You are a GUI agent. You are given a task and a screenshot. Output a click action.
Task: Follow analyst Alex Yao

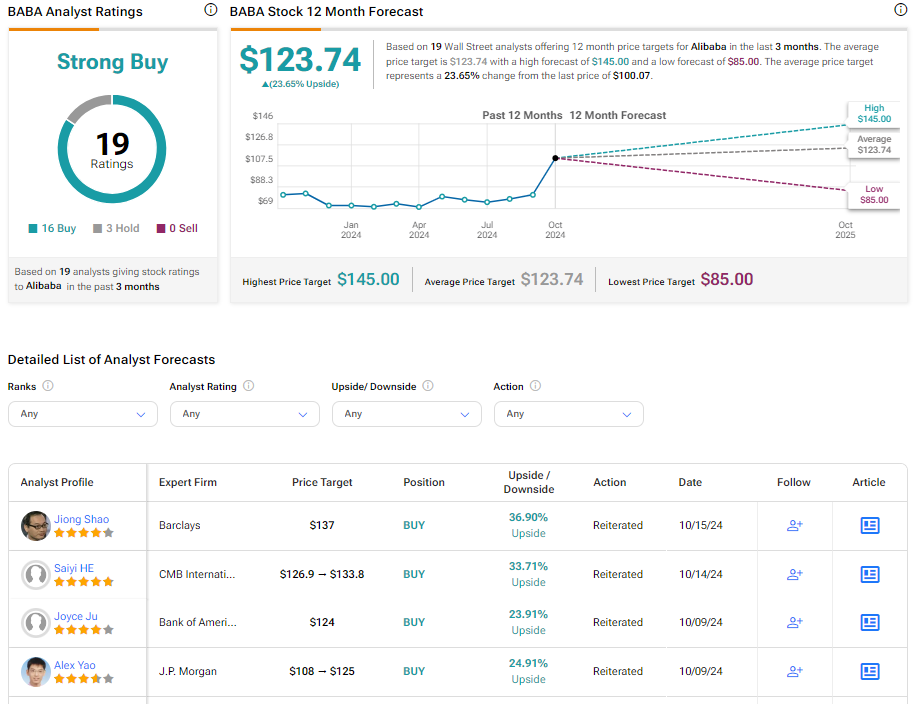795,671
